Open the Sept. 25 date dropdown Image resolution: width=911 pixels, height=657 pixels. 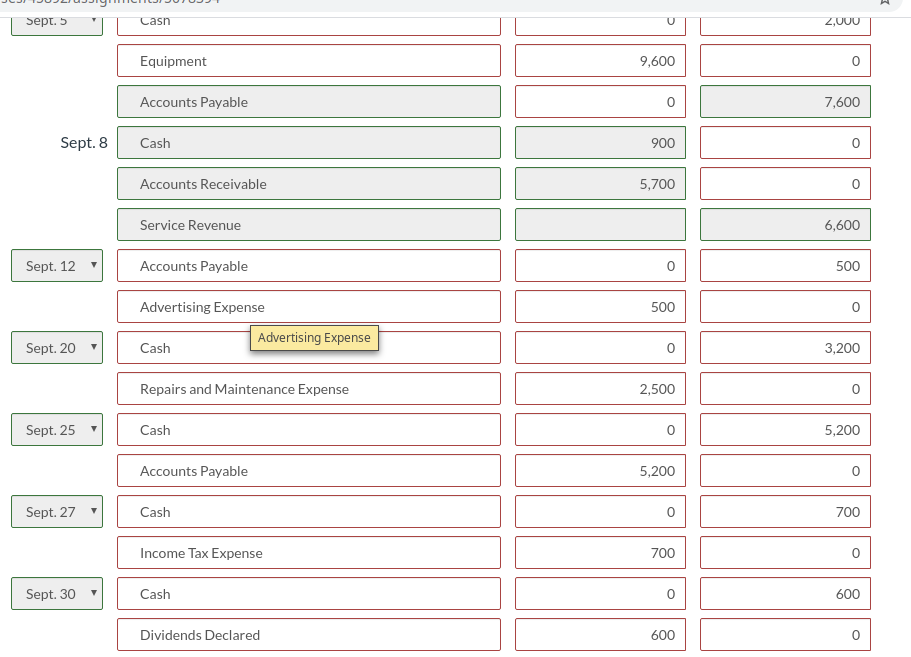pos(56,429)
